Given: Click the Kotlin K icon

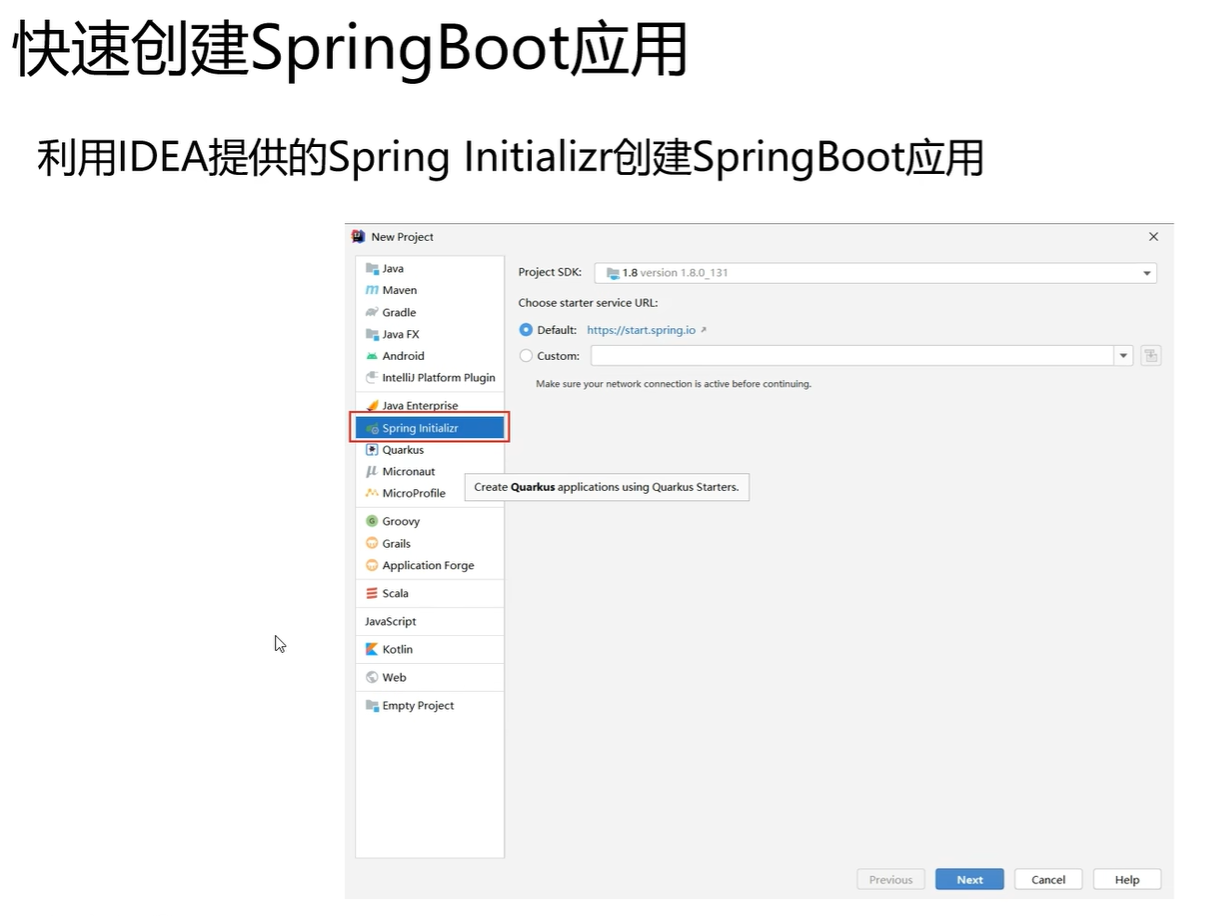Looking at the screenshot, I should (x=372, y=649).
